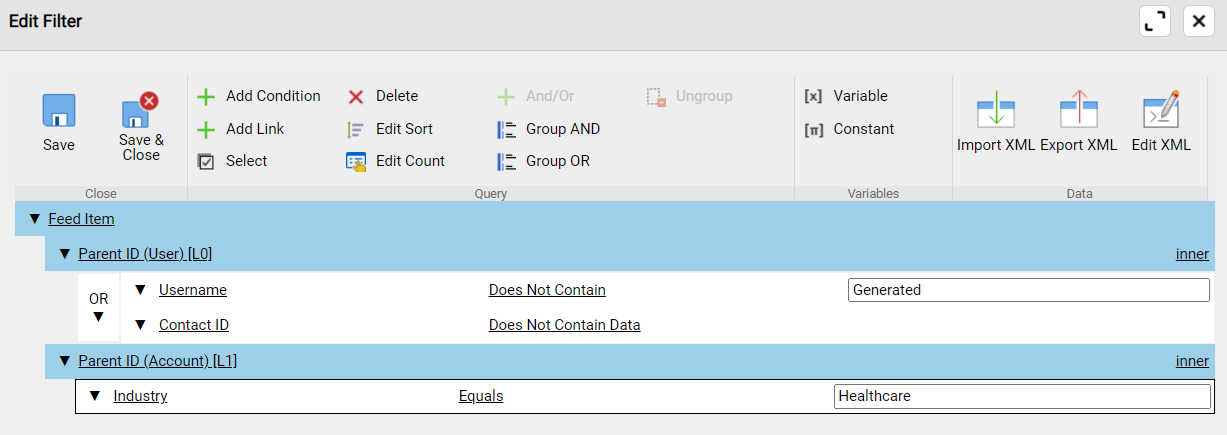Click the Select checkbox tool
The height and width of the screenshot is (435, 1227).
point(206,162)
